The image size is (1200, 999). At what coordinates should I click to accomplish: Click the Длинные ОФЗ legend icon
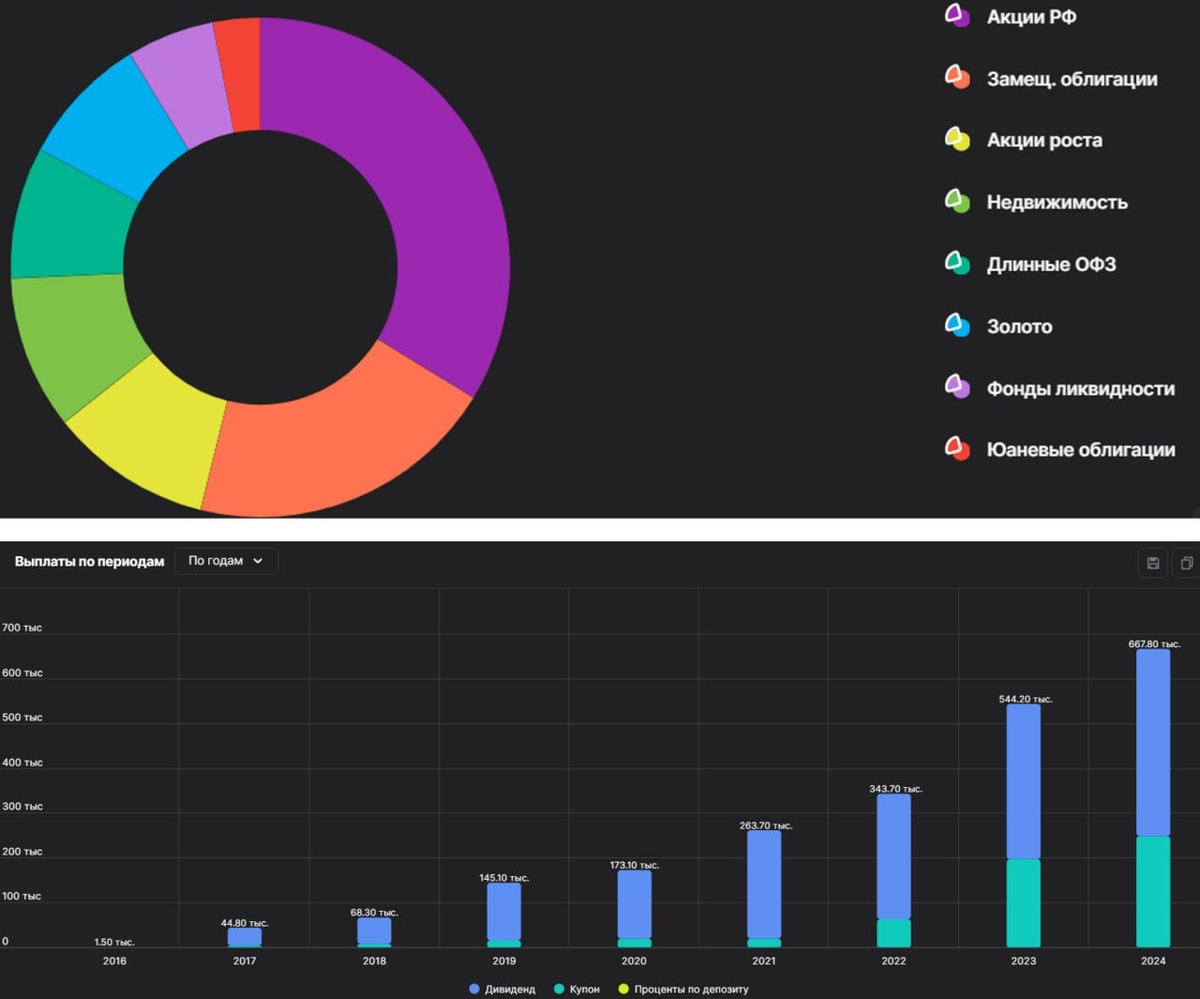pyautogui.click(x=957, y=264)
